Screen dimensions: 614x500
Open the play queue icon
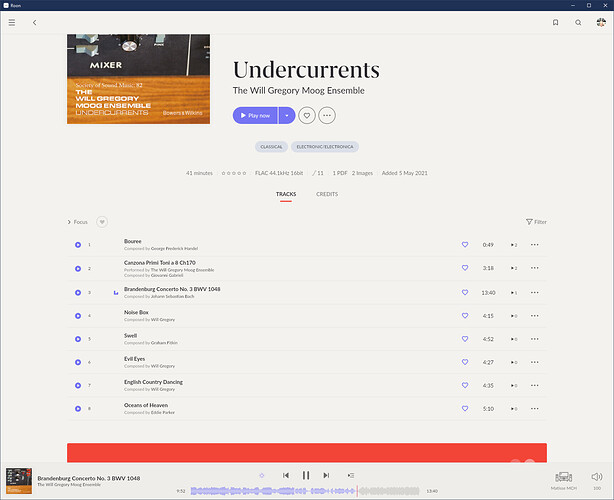tap(350, 475)
